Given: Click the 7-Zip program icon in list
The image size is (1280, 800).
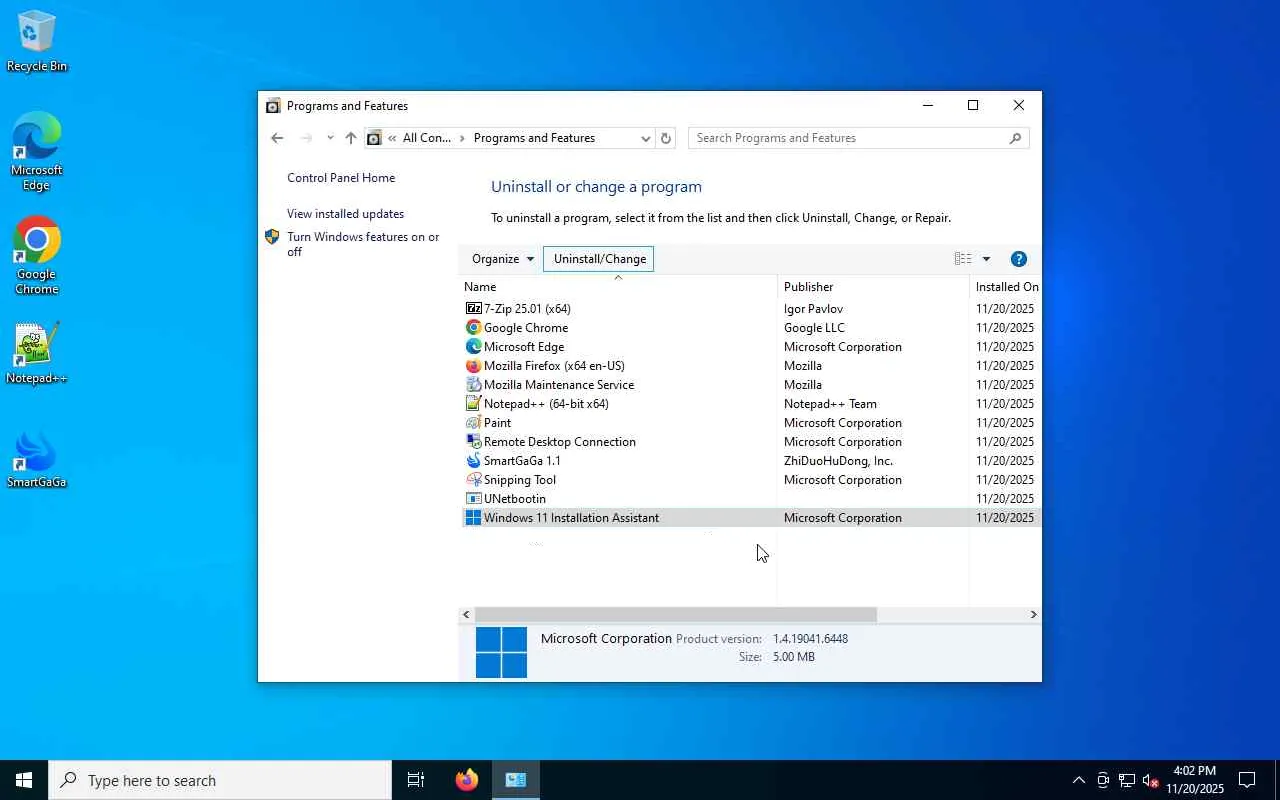Looking at the screenshot, I should 474,309.
